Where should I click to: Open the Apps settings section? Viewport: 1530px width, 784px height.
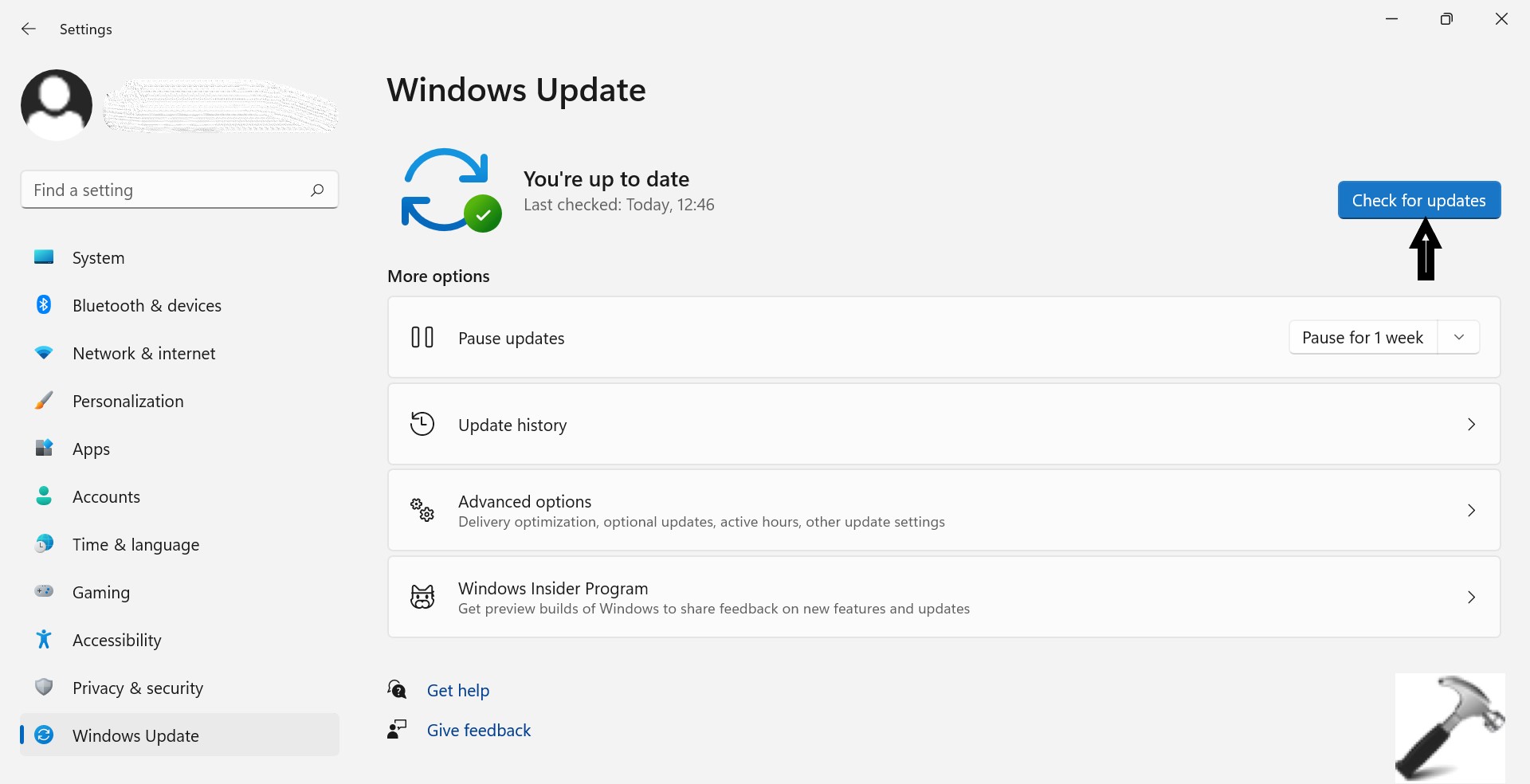tap(179, 449)
